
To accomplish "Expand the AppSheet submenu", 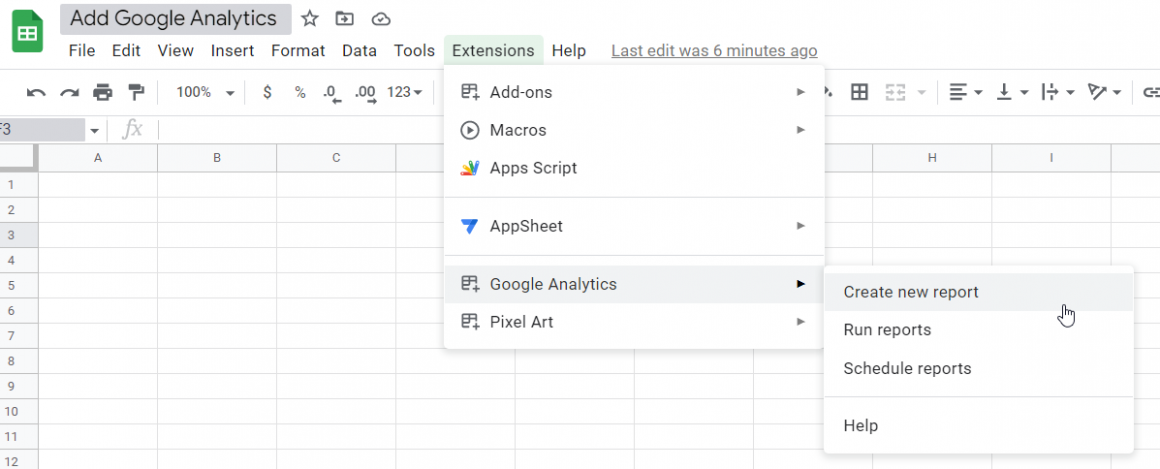I will tap(634, 226).
